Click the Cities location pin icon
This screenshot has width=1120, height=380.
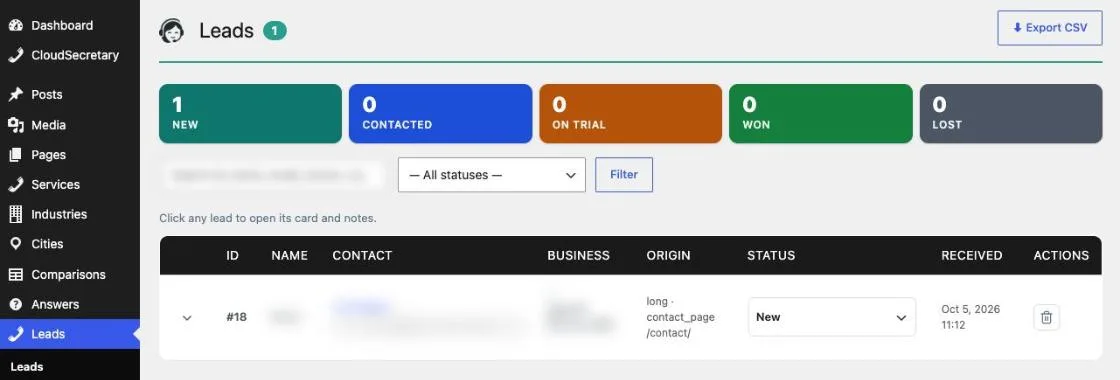tap(16, 244)
